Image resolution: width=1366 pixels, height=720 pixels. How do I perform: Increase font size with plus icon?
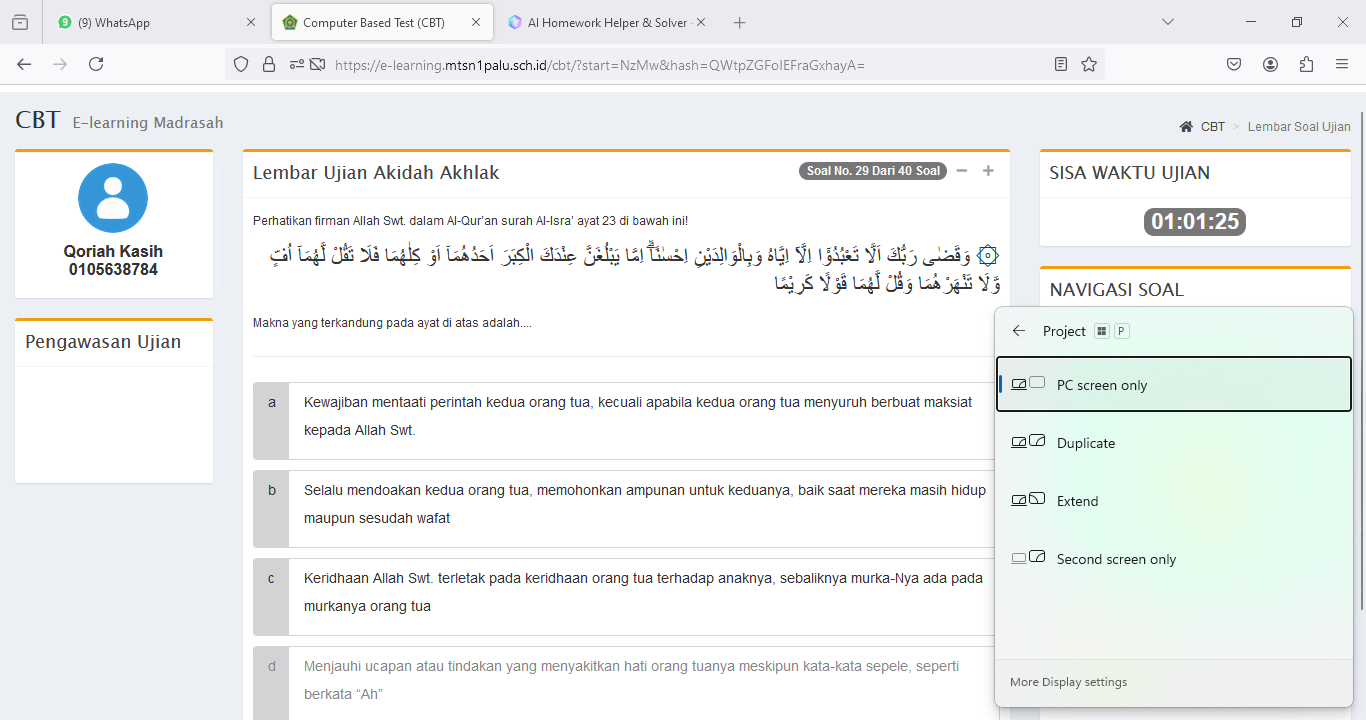pos(988,171)
